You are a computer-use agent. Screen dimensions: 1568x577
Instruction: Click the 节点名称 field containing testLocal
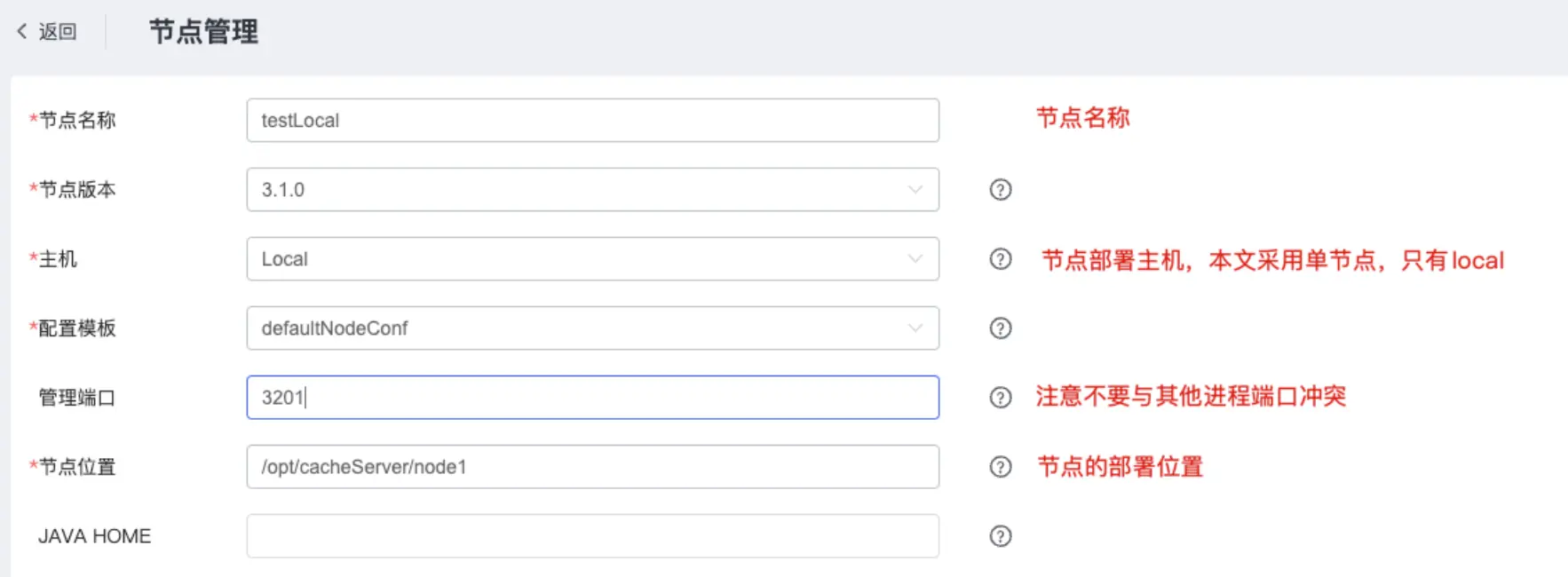pyautogui.click(x=592, y=121)
